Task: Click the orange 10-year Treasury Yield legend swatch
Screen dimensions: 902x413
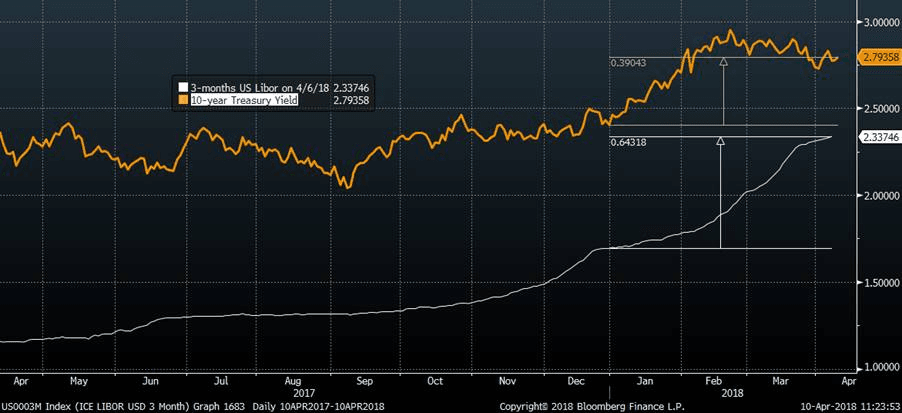Action: coord(182,100)
